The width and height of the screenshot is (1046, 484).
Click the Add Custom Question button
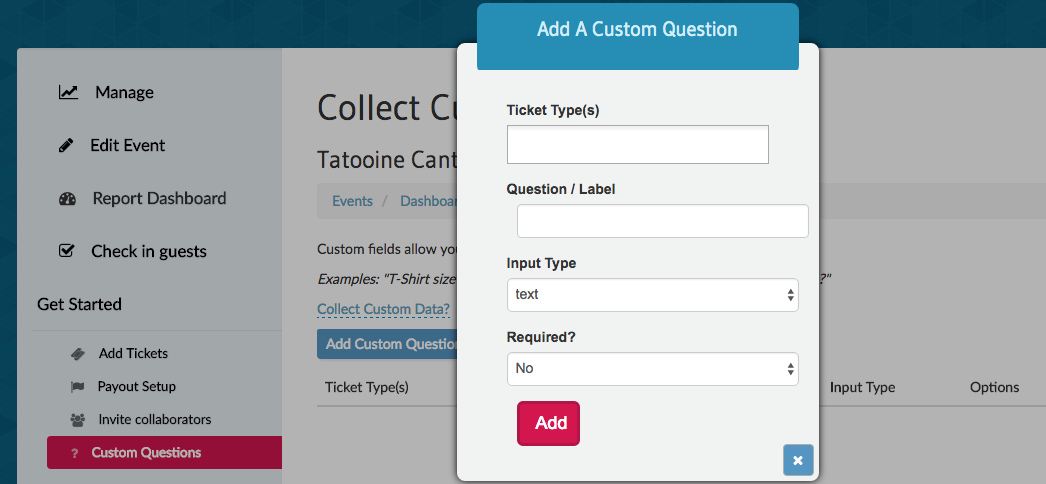pyautogui.click(x=386, y=344)
